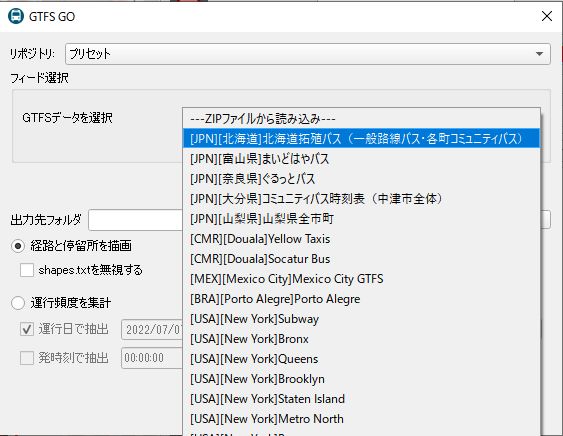This screenshot has width=563, height=436.
Task: Click the 00:00:00 time field
Action: click(152, 358)
